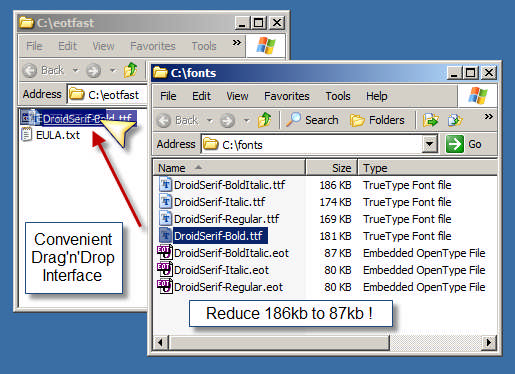Click Forward arrow in fonts window
Screen dimensions: 515x374
228,120
